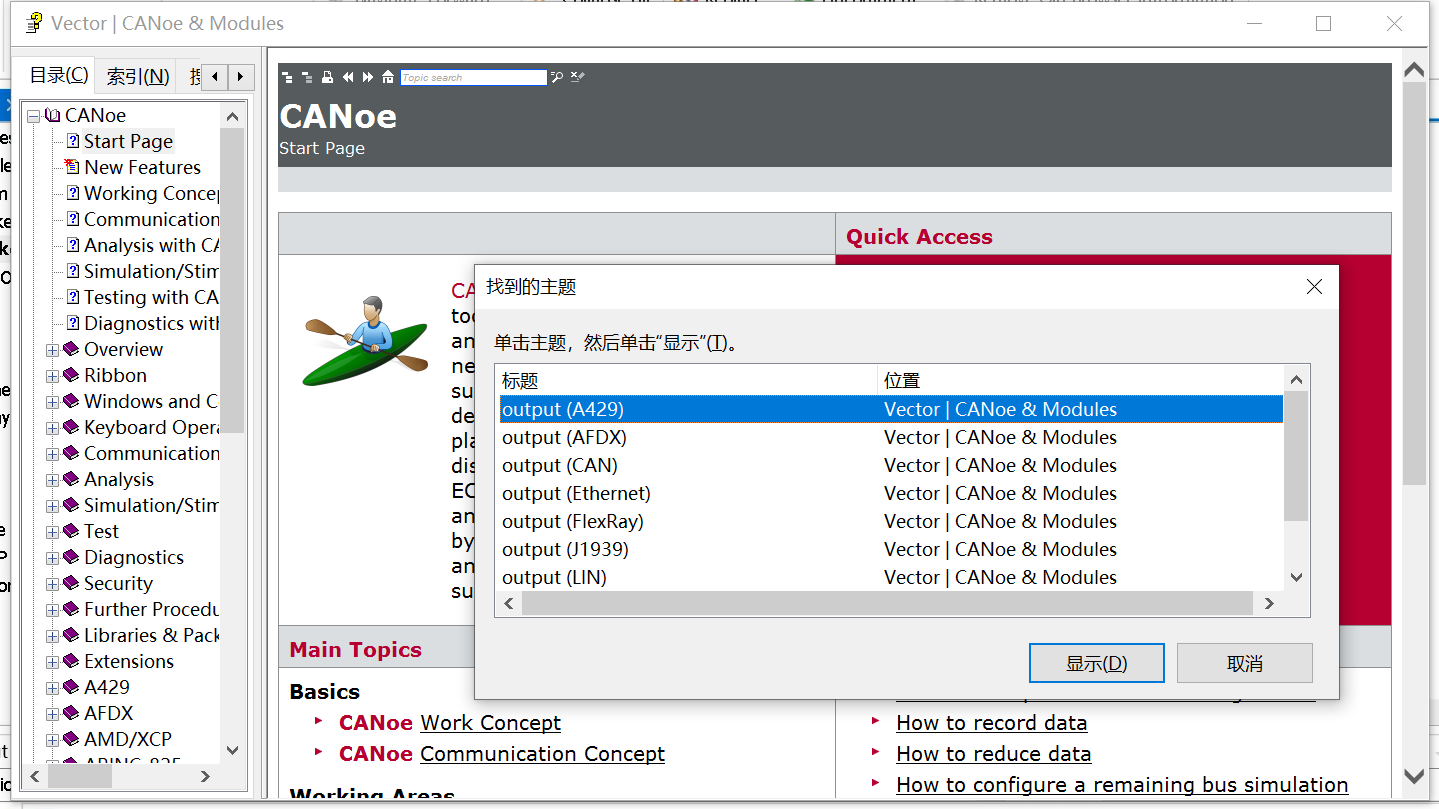Click the collapse-all tree icon in help toolbar
The width and height of the screenshot is (1439, 809).
pyautogui.click(x=307, y=77)
